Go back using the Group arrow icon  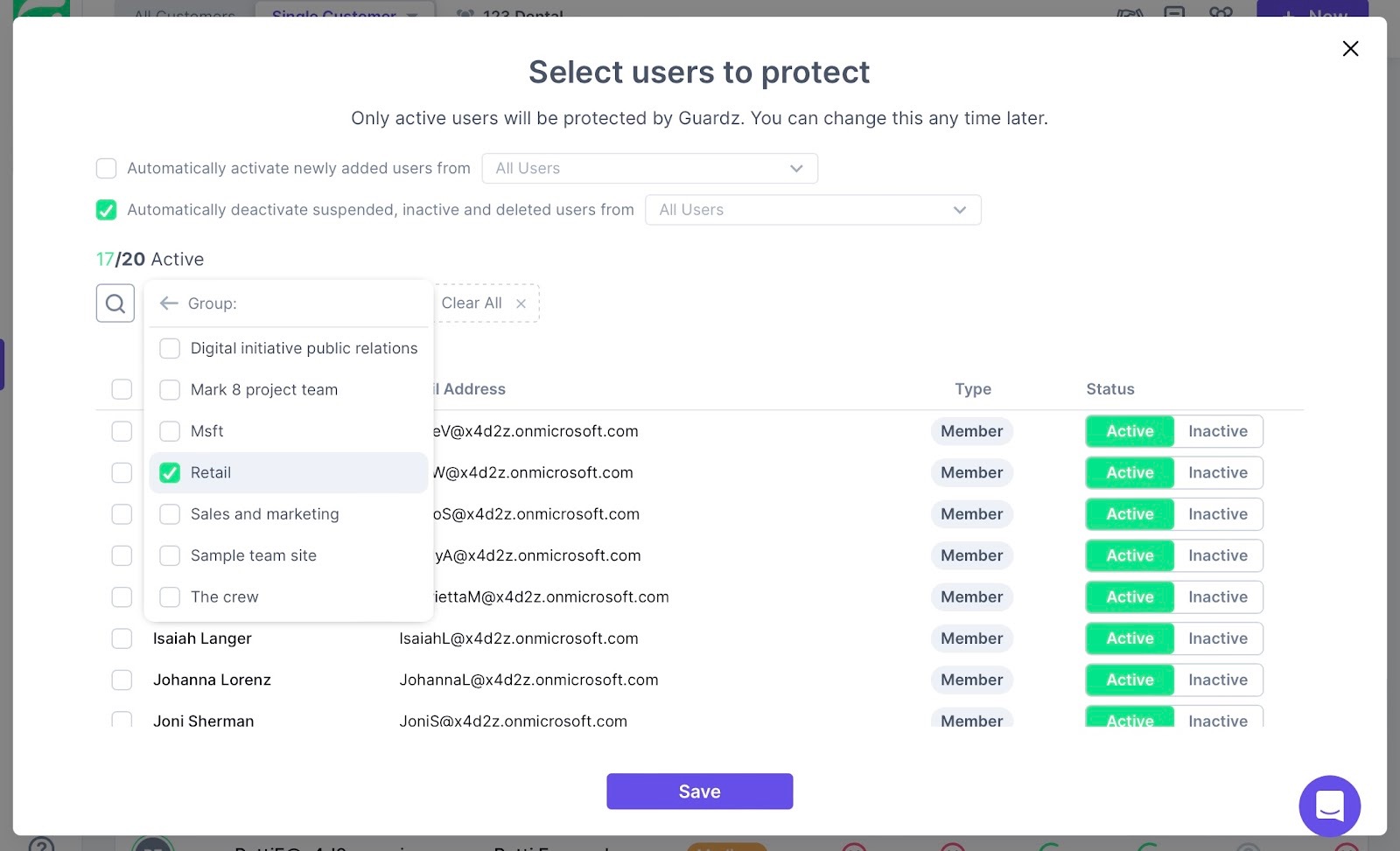point(170,303)
